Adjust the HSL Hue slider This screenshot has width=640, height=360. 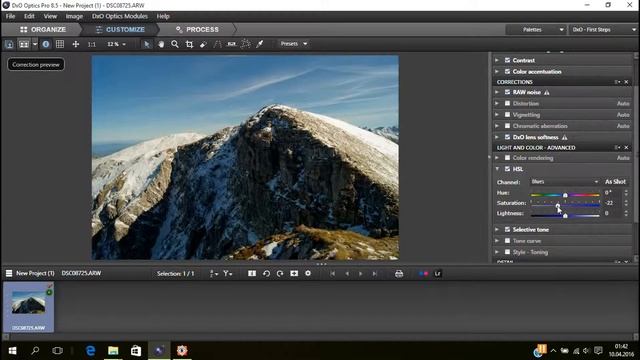point(565,195)
